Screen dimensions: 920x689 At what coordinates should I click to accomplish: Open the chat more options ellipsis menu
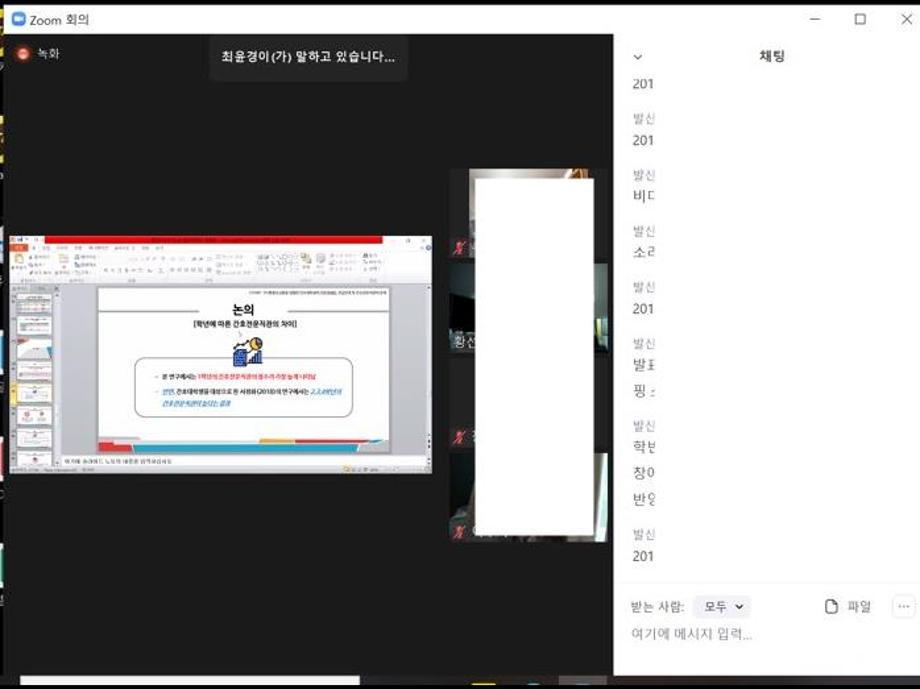coord(903,606)
